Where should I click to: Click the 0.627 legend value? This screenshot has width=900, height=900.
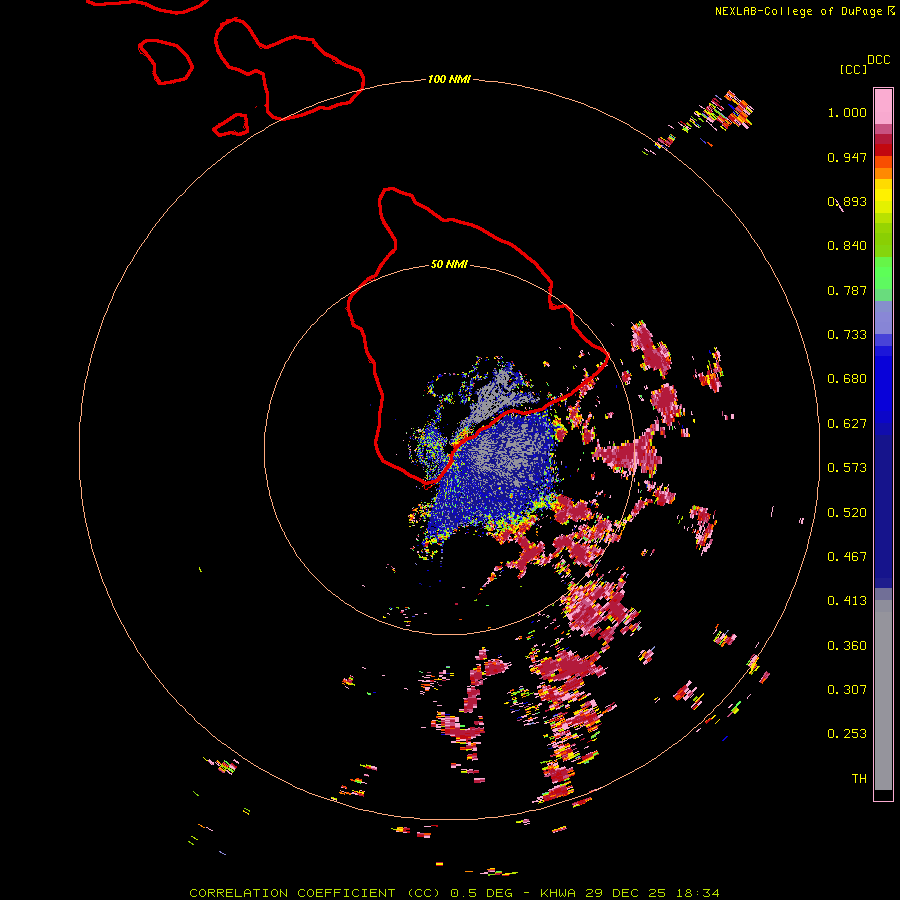tap(847, 424)
